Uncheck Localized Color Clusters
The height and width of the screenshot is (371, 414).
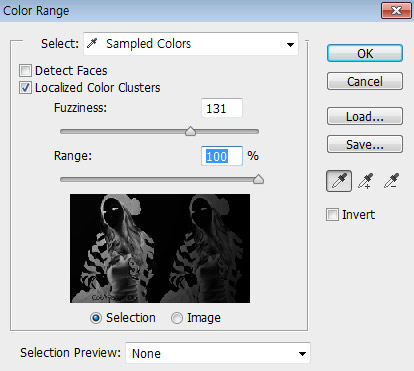click(x=25, y=88)
